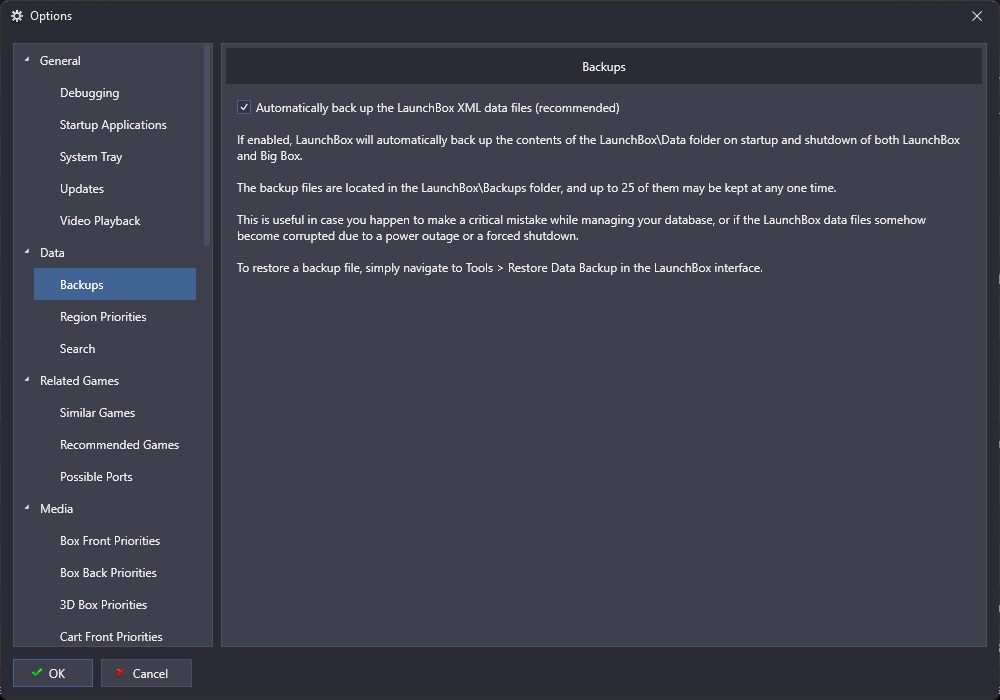The image size is (1000, 700).
Task: Uncheck automatic LaunchBox XML backup checkbox
Action: coord(244,107)
